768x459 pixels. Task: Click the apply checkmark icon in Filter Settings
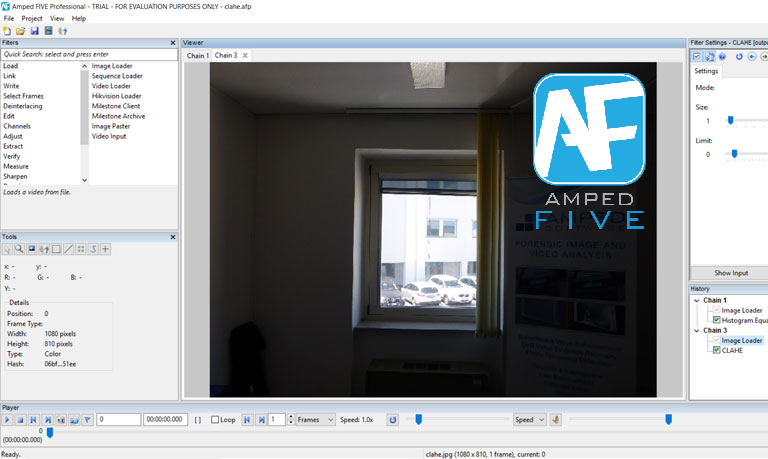(x=696, y=57)
